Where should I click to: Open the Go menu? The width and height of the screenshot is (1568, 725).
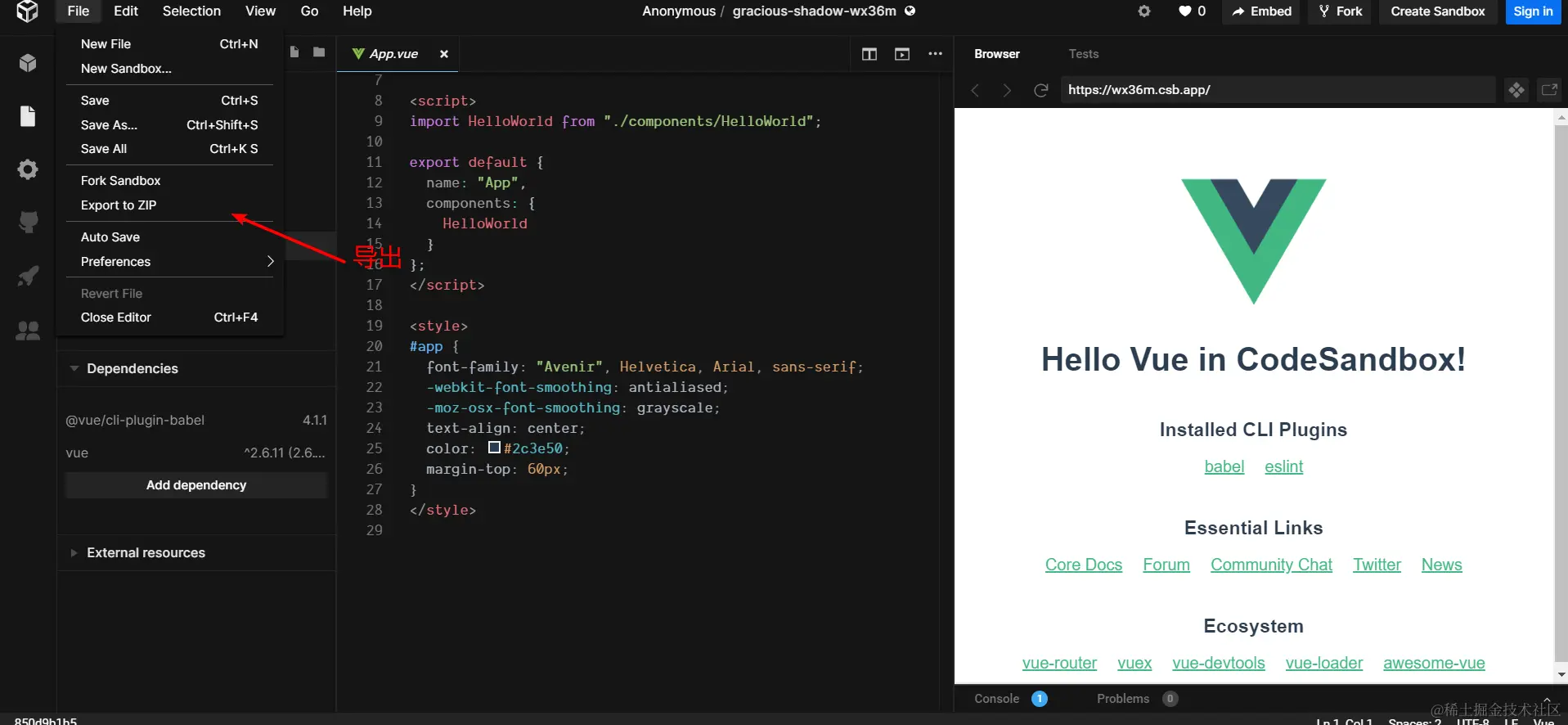309,11
